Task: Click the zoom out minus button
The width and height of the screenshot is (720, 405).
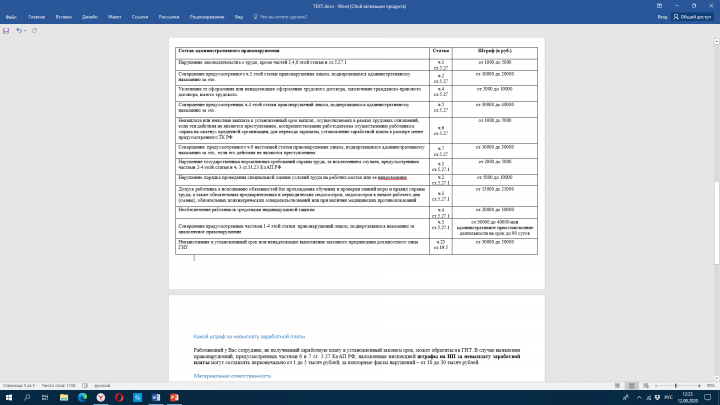Action: pos(656,386)
